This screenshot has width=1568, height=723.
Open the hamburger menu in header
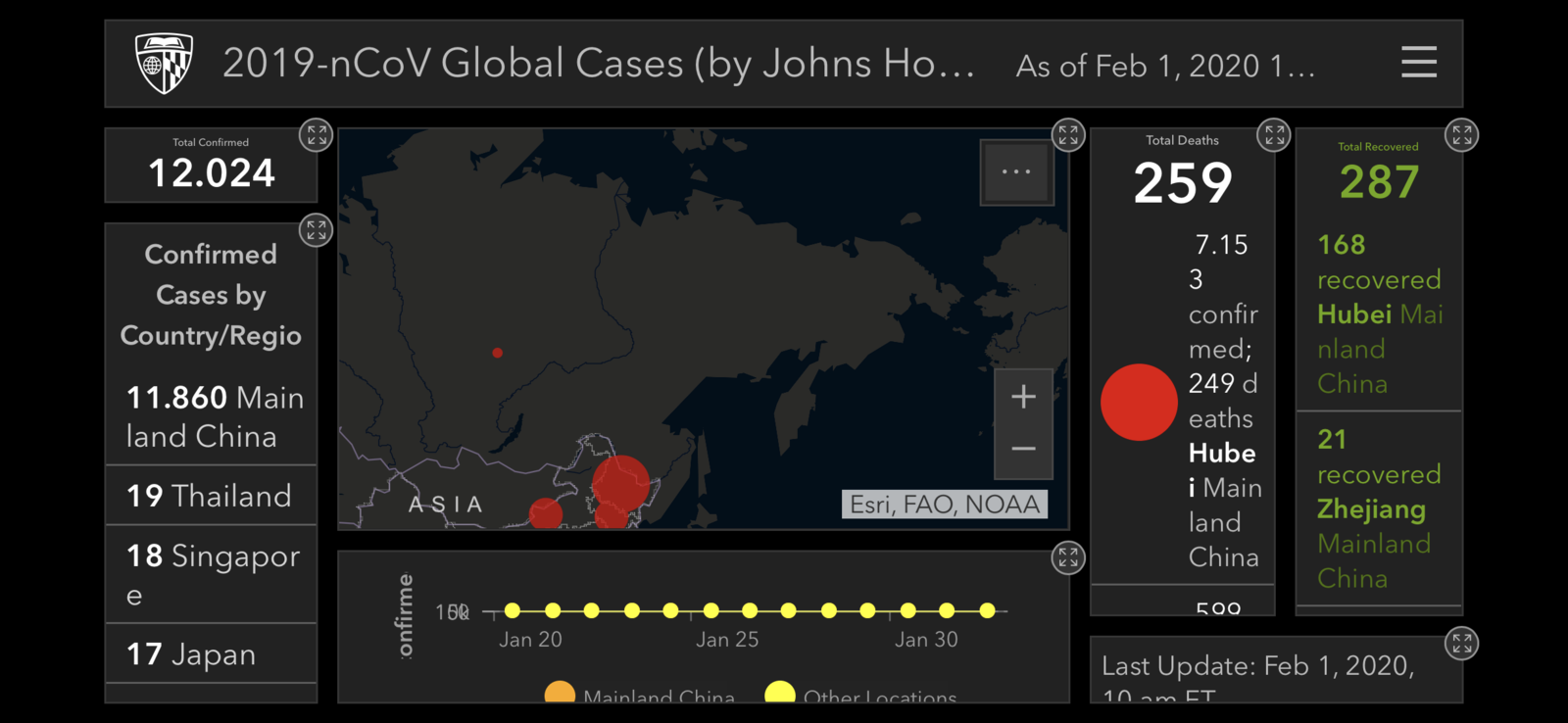click(1419, 63)
